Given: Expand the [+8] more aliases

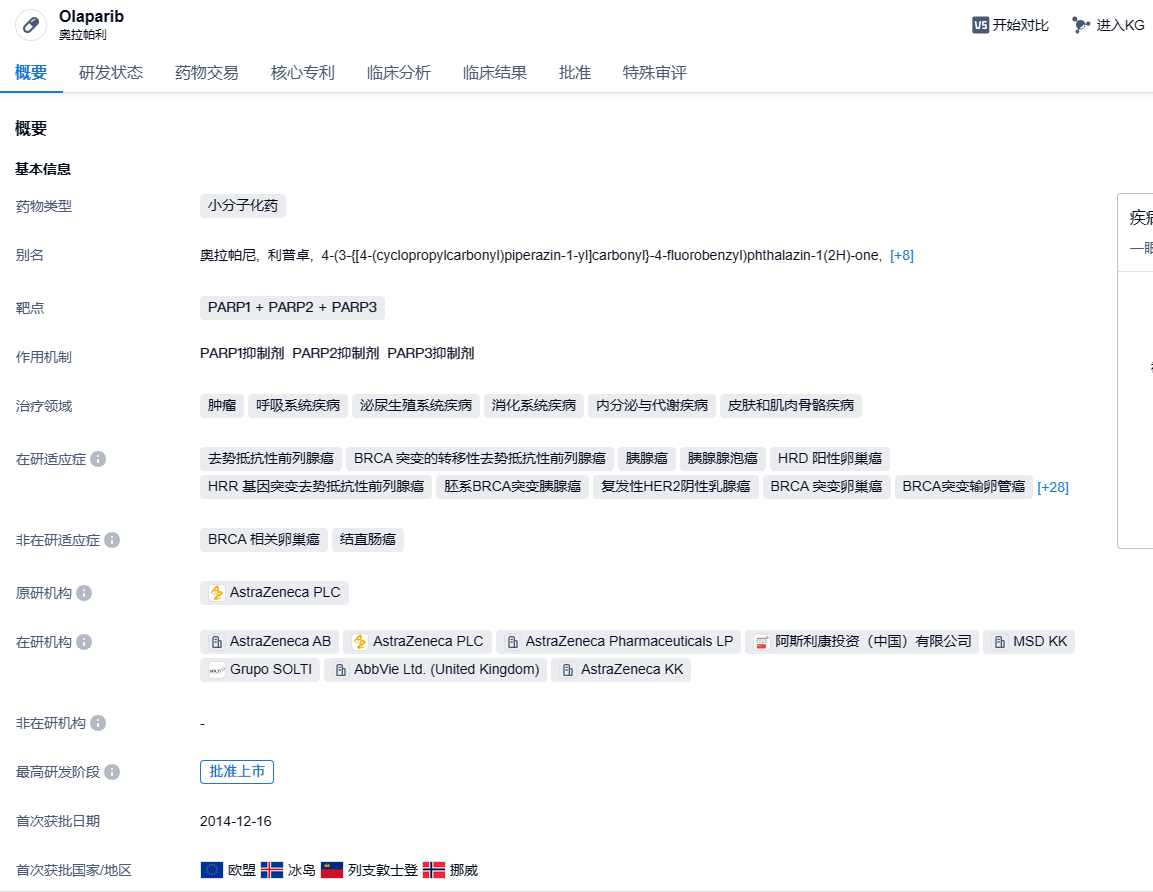Looking at the screenshot, I should pos(901,255).
